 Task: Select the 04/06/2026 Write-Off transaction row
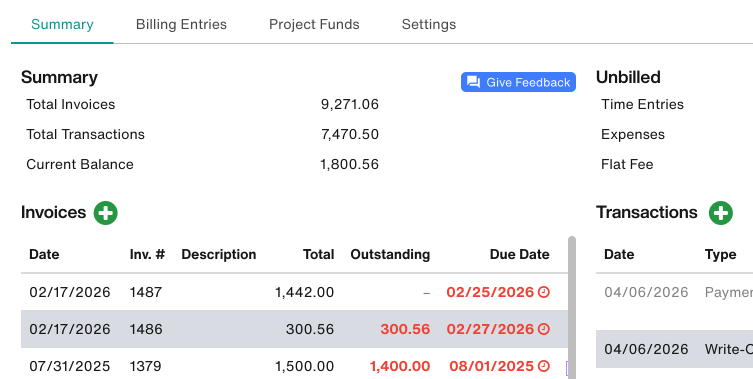point(675,349)
